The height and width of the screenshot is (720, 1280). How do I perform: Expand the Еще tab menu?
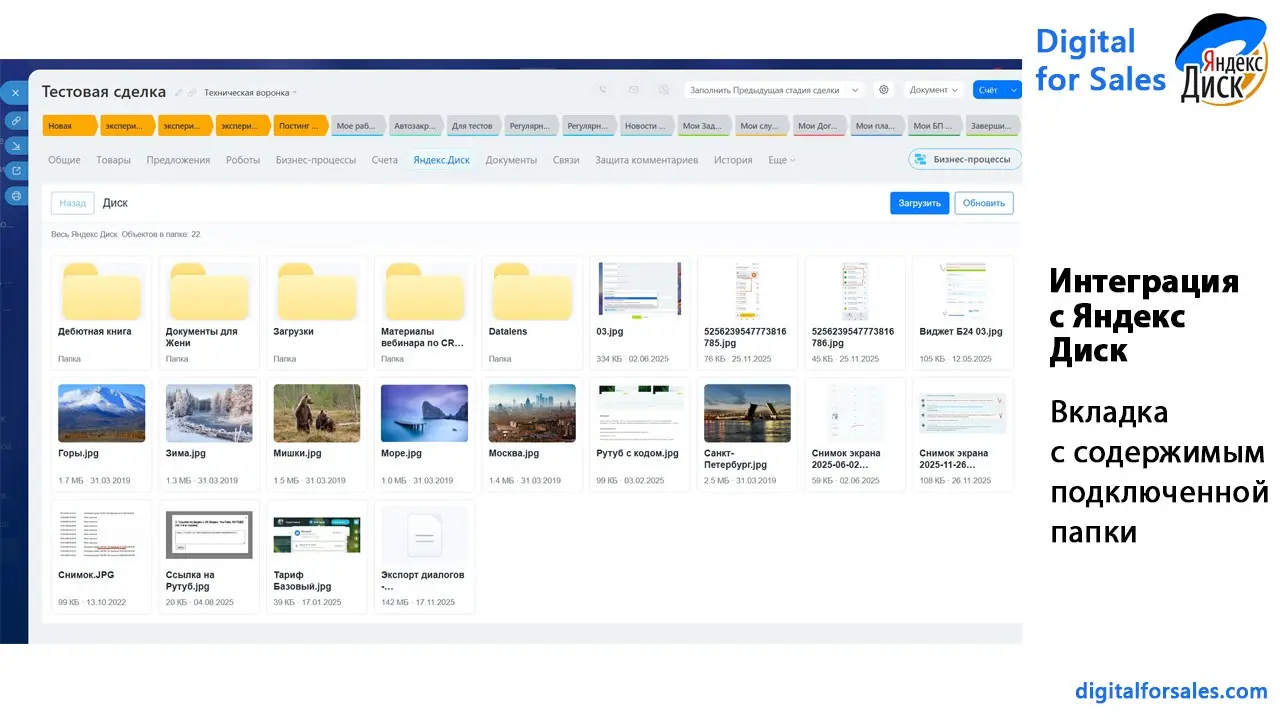[781, 160]
